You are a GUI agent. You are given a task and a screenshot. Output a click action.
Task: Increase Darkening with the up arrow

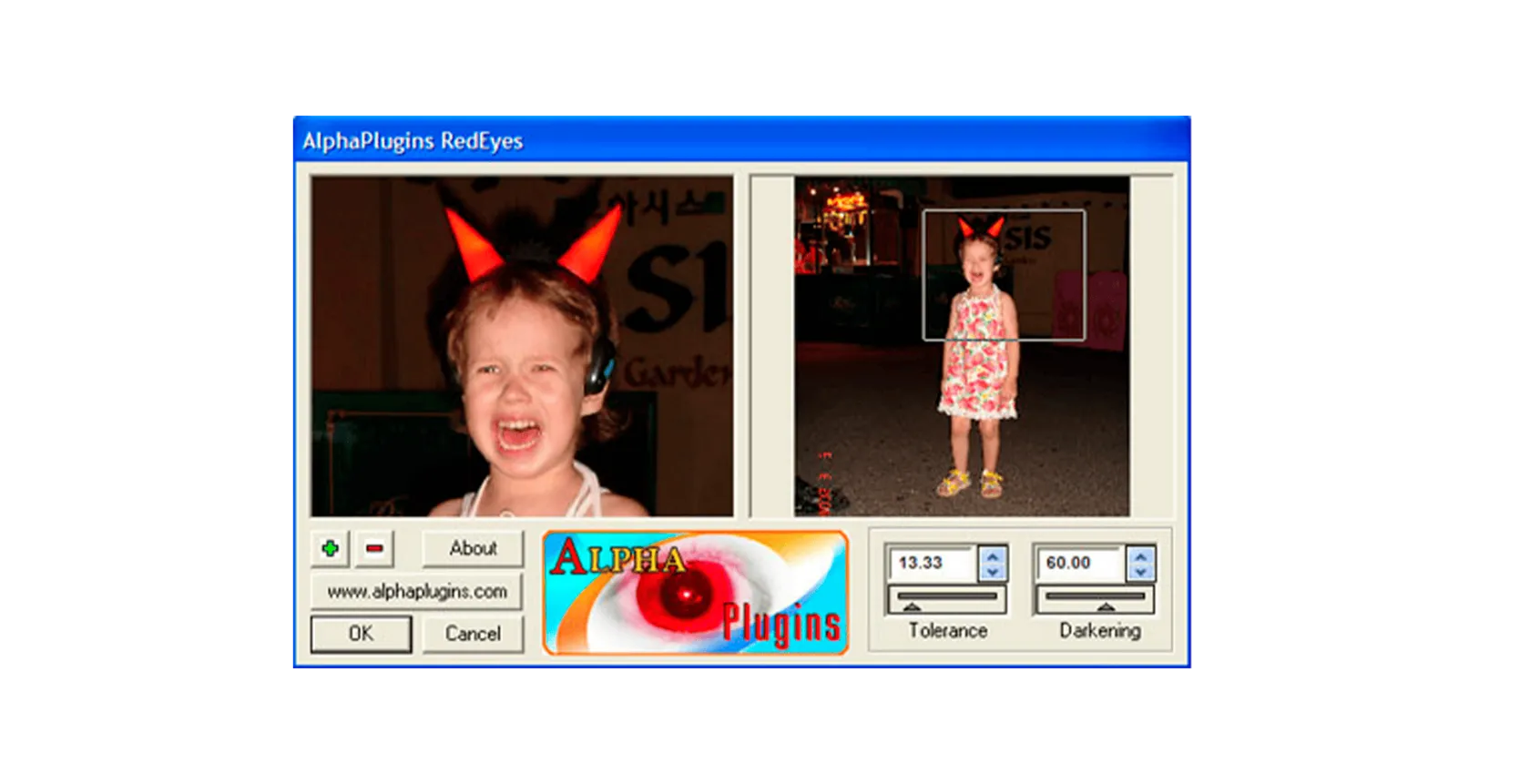pos(1140,555)
